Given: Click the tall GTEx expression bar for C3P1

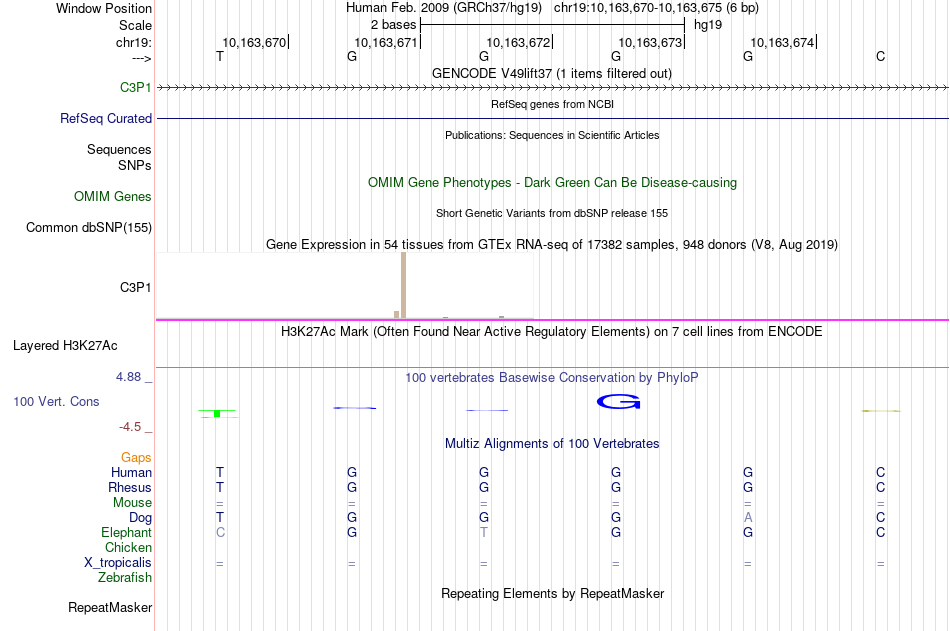Looking at the screenshot, I should tap(404, 285).
